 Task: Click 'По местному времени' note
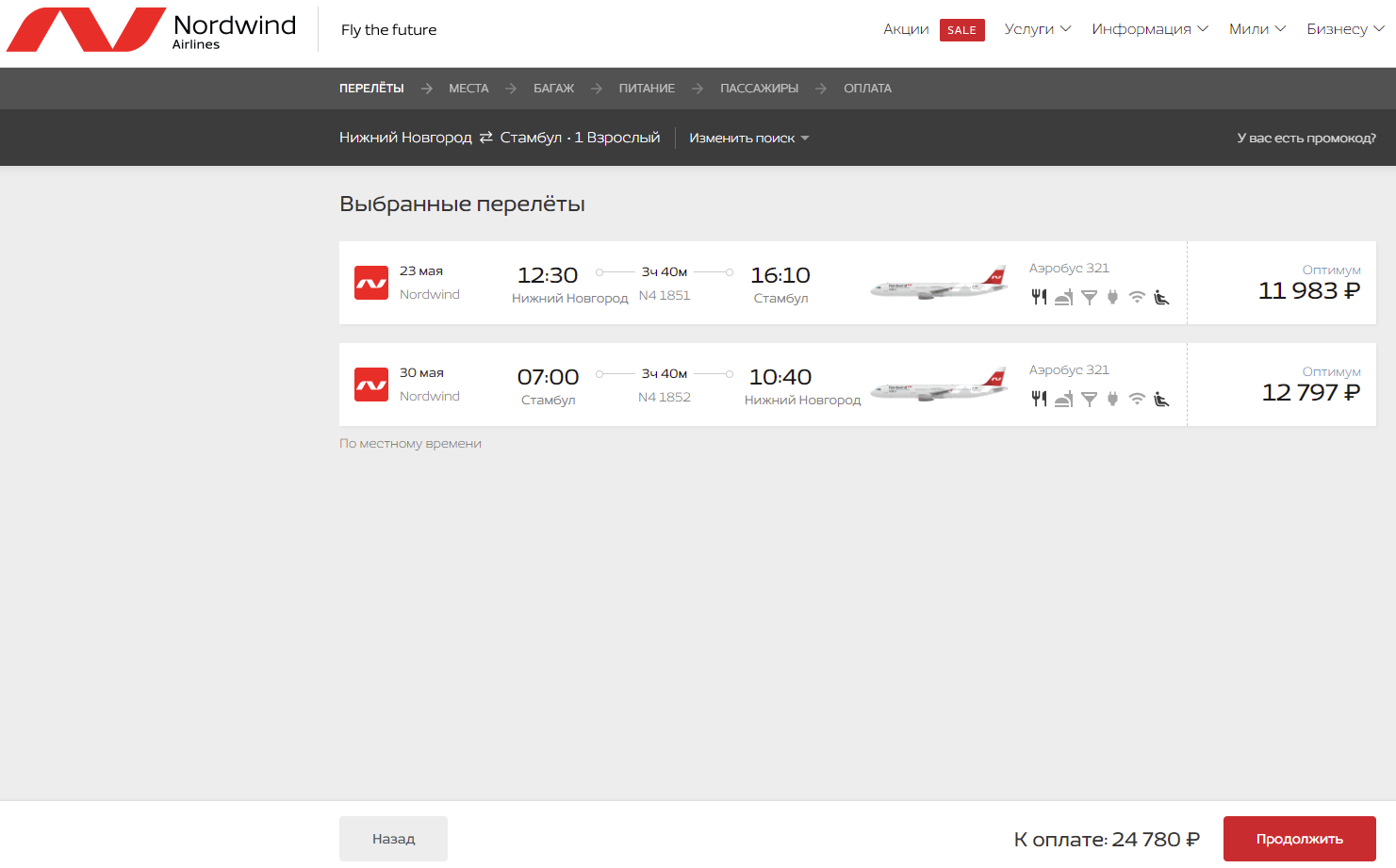(410, 444)
